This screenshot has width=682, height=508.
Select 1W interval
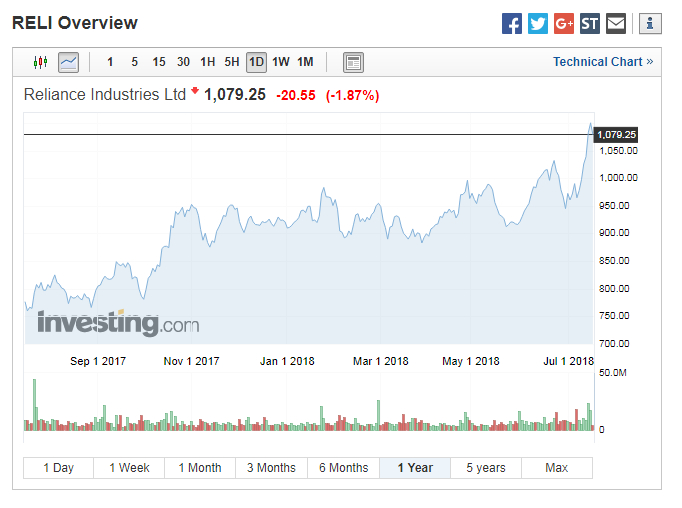[281, 62]
